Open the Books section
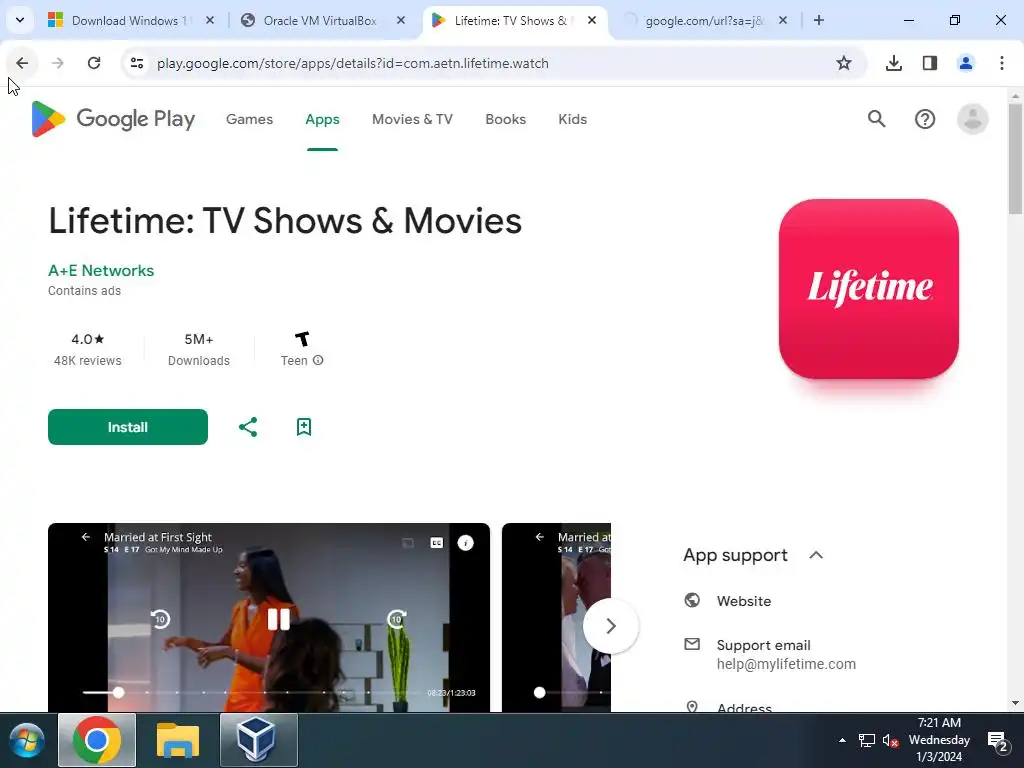The height and width of the screenshot is (768, 1024). pyautogui.click(x=505, y=120)
